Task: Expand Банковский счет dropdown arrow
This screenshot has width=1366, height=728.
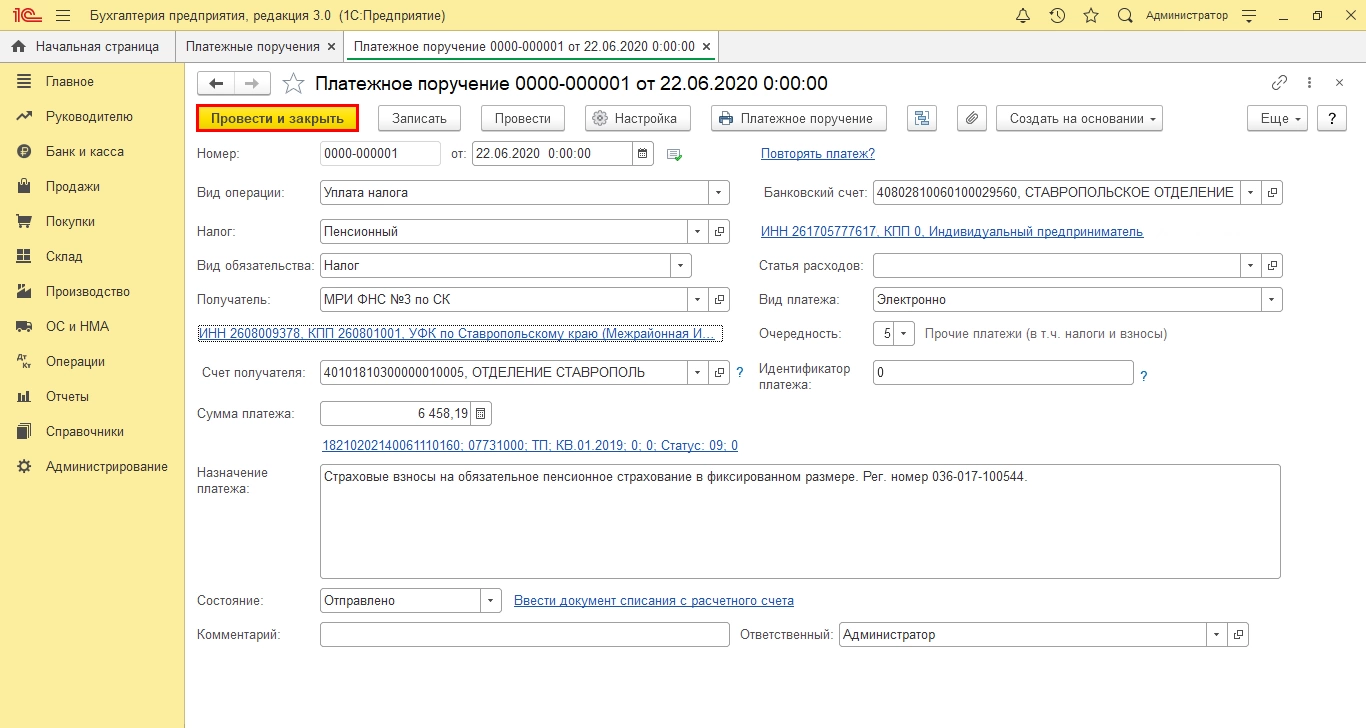Action: (1251, 192)
